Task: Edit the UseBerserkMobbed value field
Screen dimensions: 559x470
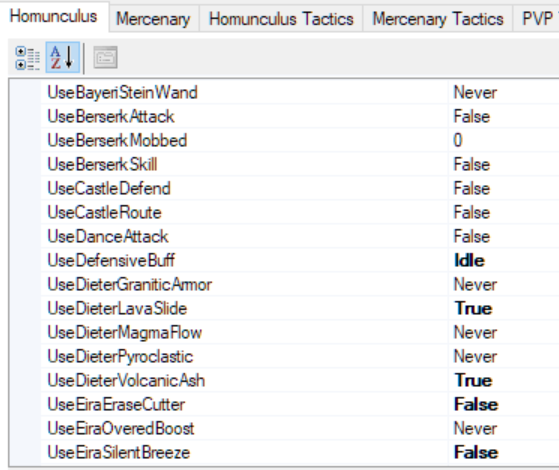Action: [x=504, y=140]
